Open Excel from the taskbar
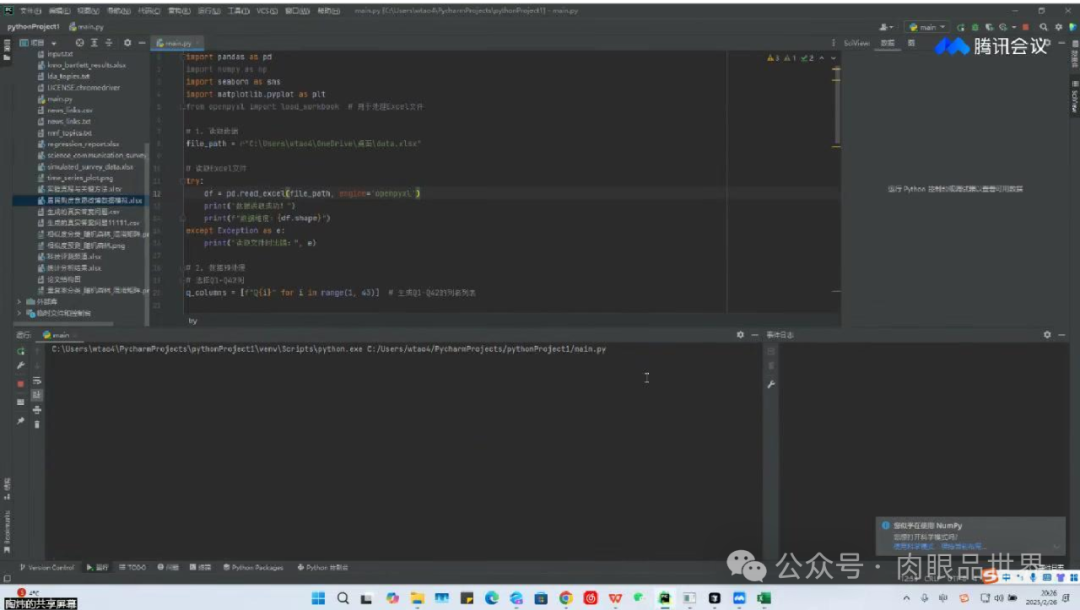The width and height of the screenshot is (1080, 610). [x=764, y=598]
